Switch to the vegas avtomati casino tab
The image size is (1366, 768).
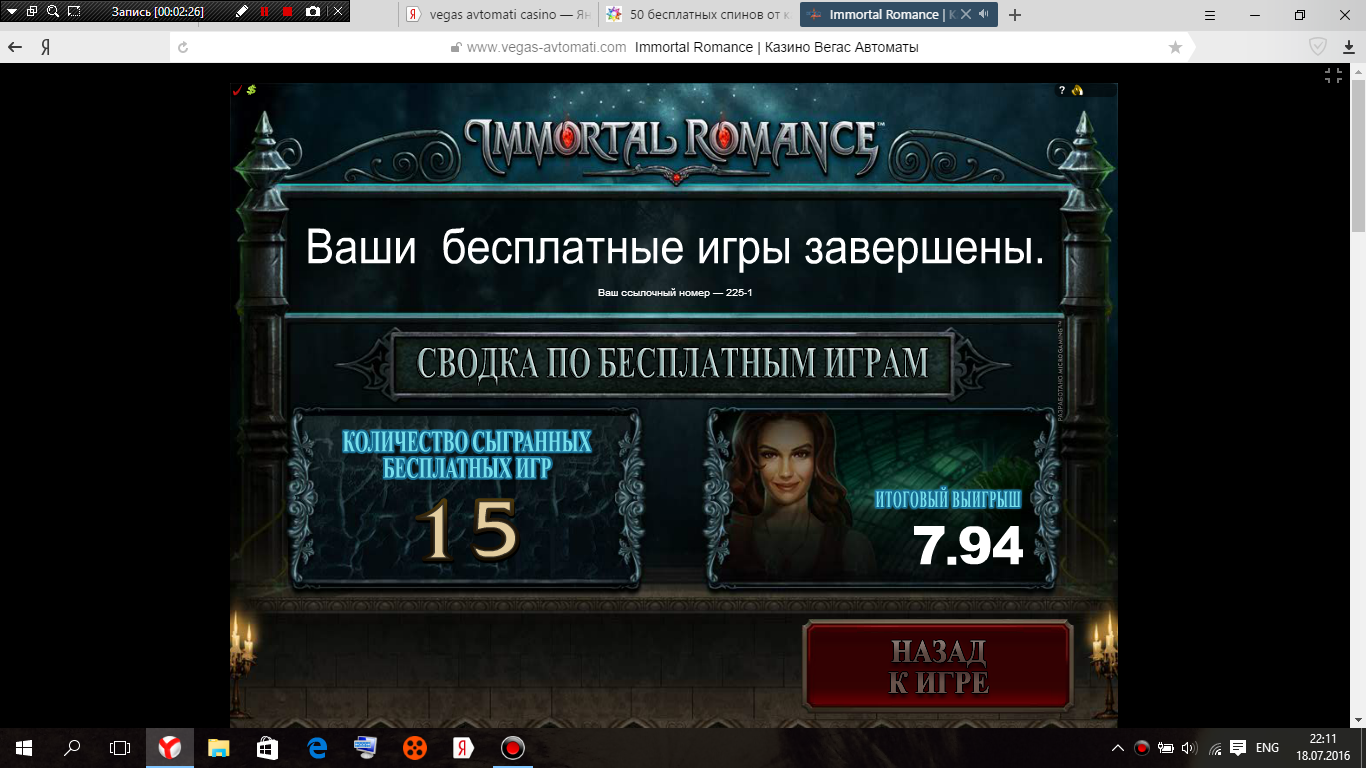click(x=499, y=15)
